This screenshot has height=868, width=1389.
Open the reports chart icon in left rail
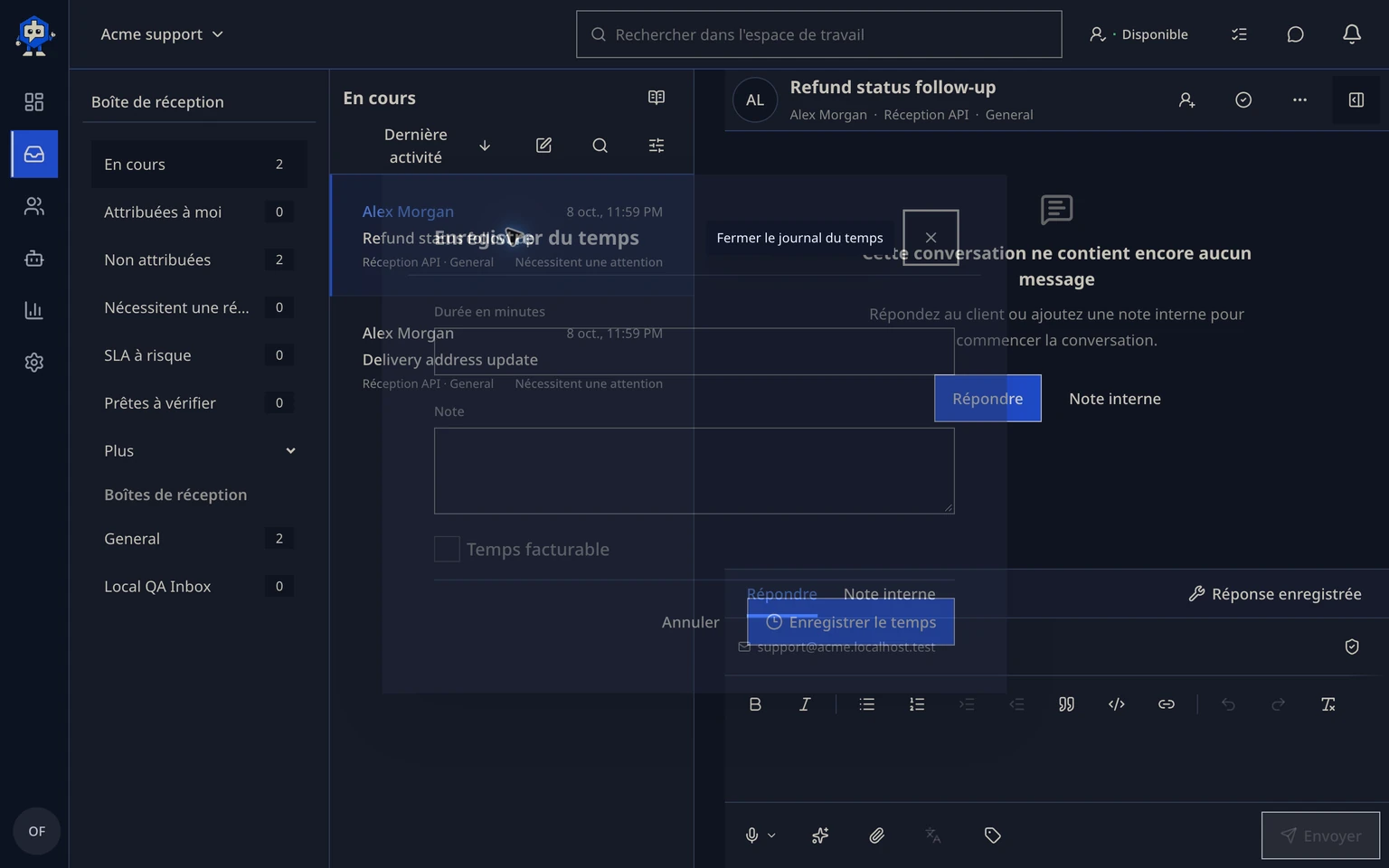(x=34, y=310)
